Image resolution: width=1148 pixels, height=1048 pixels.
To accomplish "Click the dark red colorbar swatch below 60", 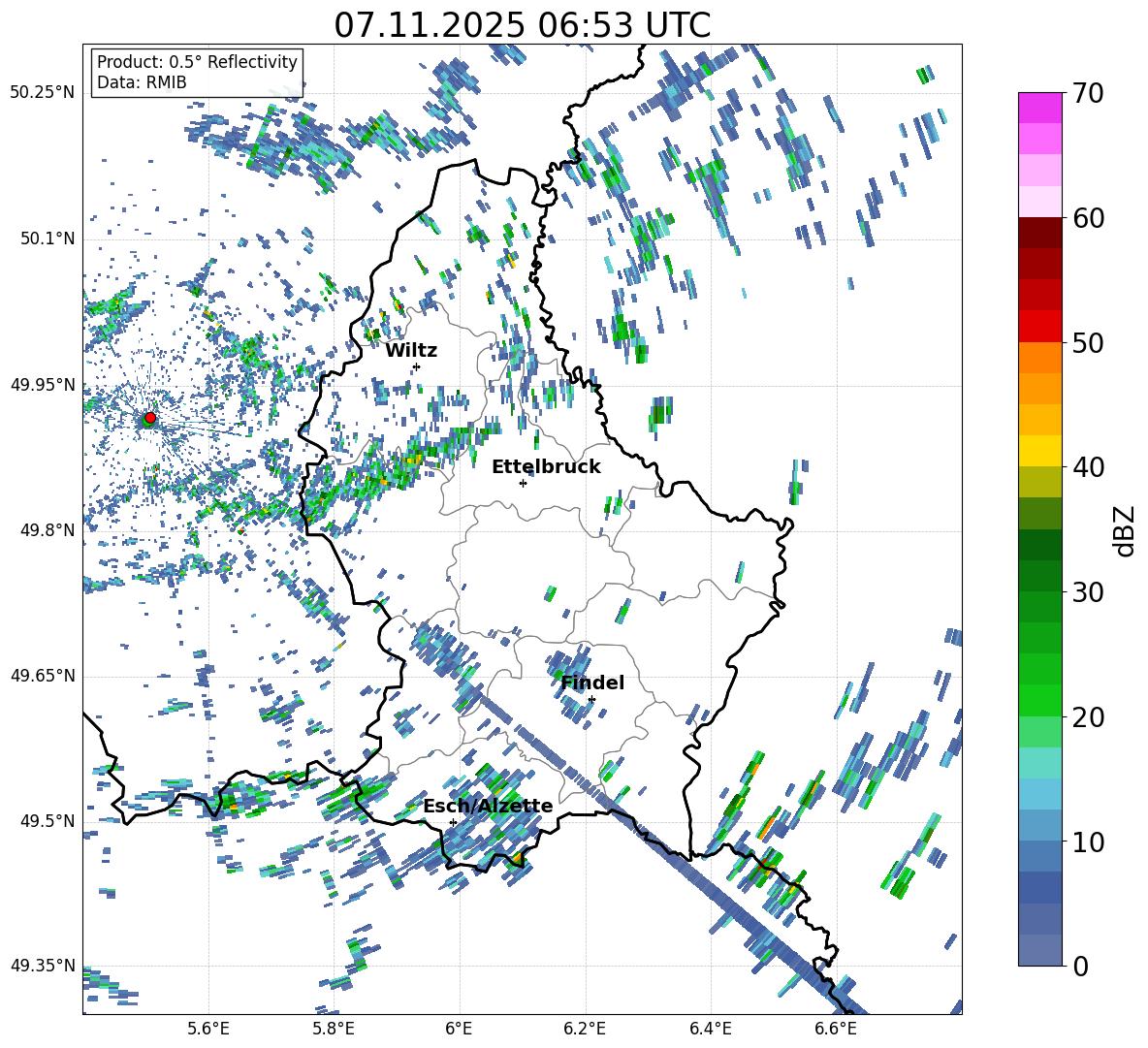I will [1040, 233].
